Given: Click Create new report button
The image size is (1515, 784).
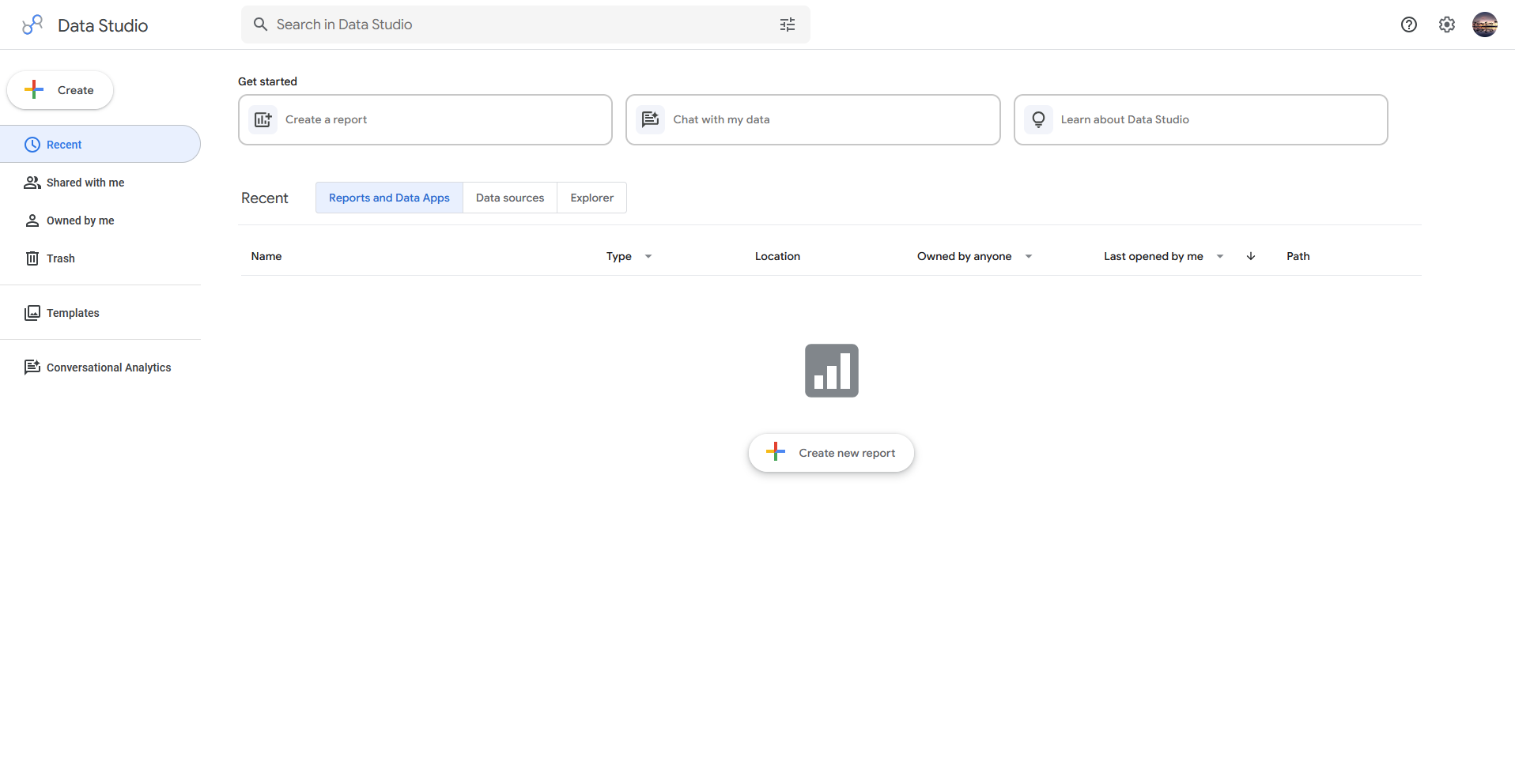Looking at the screenshot, I should click(x=832, y=453).
